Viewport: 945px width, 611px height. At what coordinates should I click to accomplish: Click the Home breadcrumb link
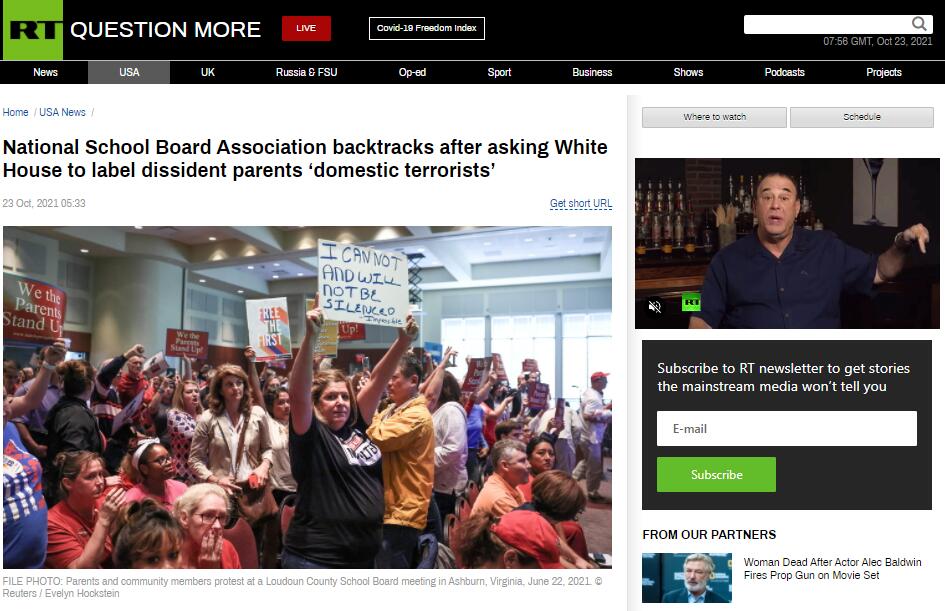(15, 112)
